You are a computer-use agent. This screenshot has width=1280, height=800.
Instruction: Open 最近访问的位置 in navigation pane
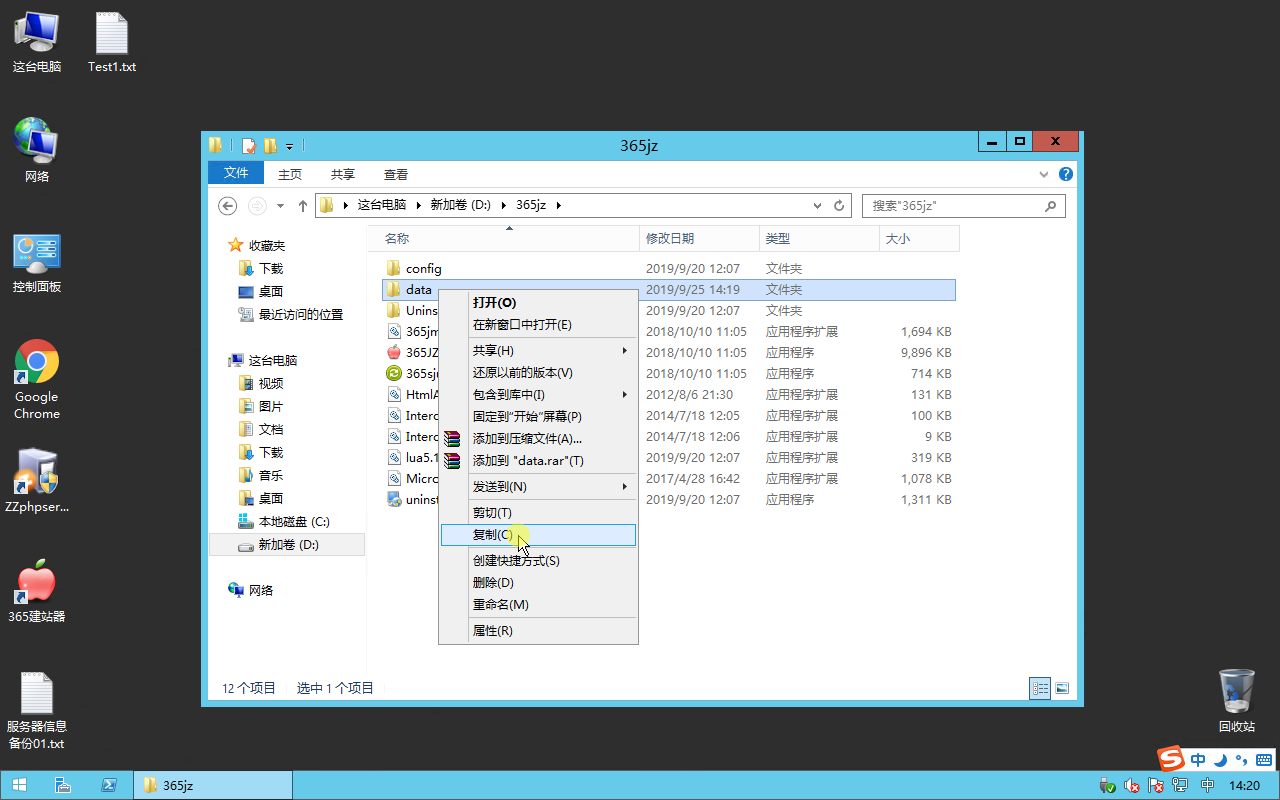tap(291, 315)
